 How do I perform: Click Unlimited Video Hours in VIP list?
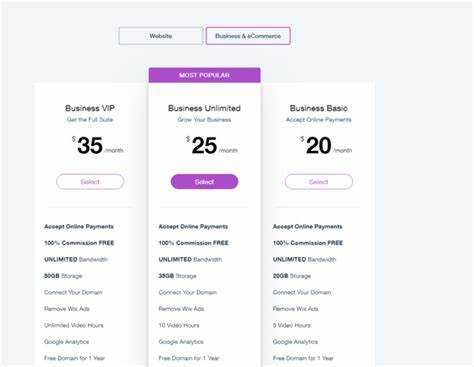pos(74,325)
